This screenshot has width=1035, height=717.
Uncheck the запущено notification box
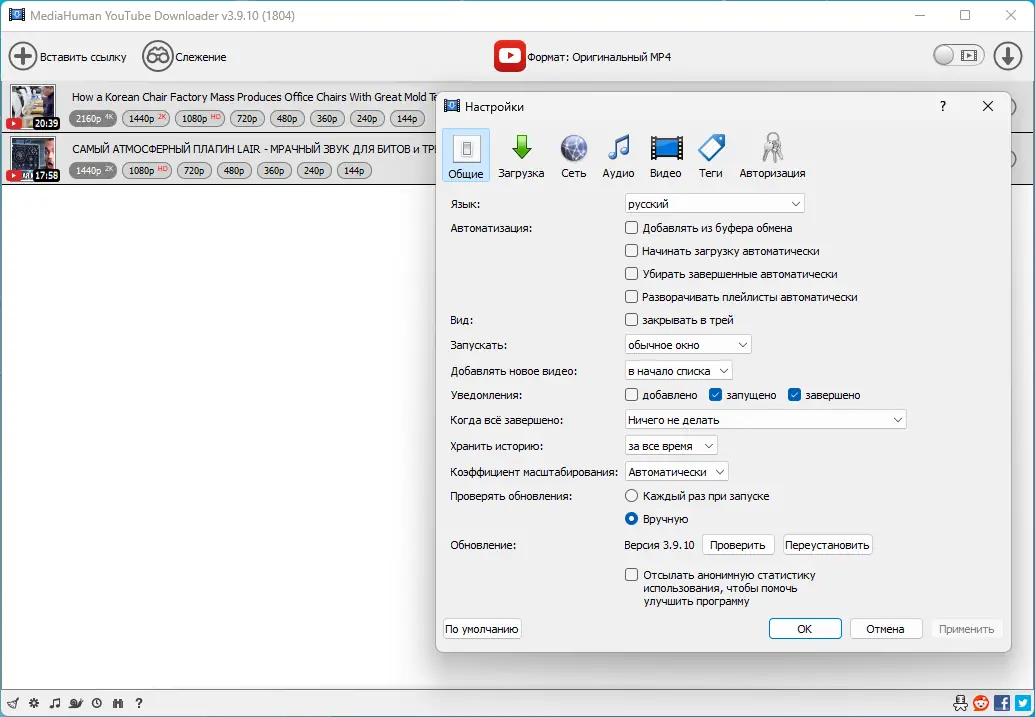(x=715, y=395)
